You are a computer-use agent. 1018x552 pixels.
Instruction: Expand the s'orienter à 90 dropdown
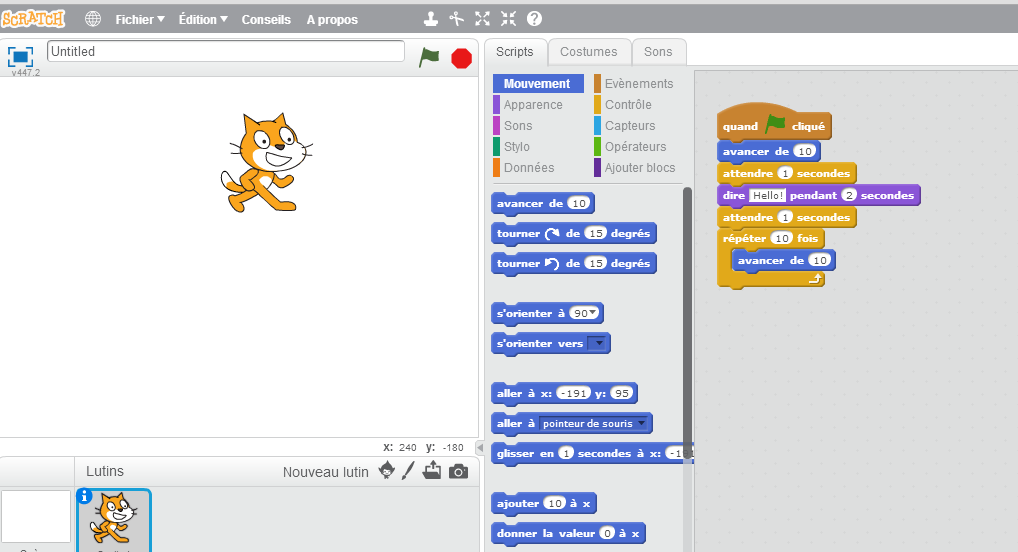pyautogui.click(x=594, y=313)
